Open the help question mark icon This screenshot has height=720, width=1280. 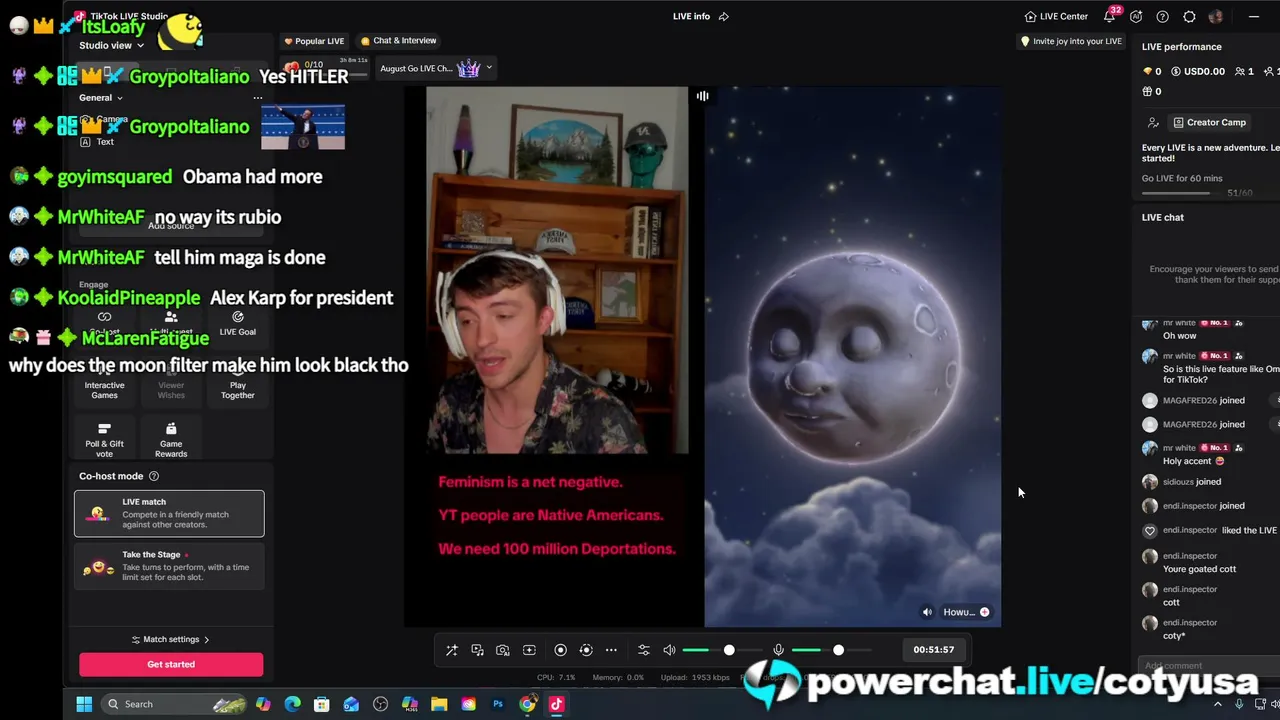tap(1162, 16)
